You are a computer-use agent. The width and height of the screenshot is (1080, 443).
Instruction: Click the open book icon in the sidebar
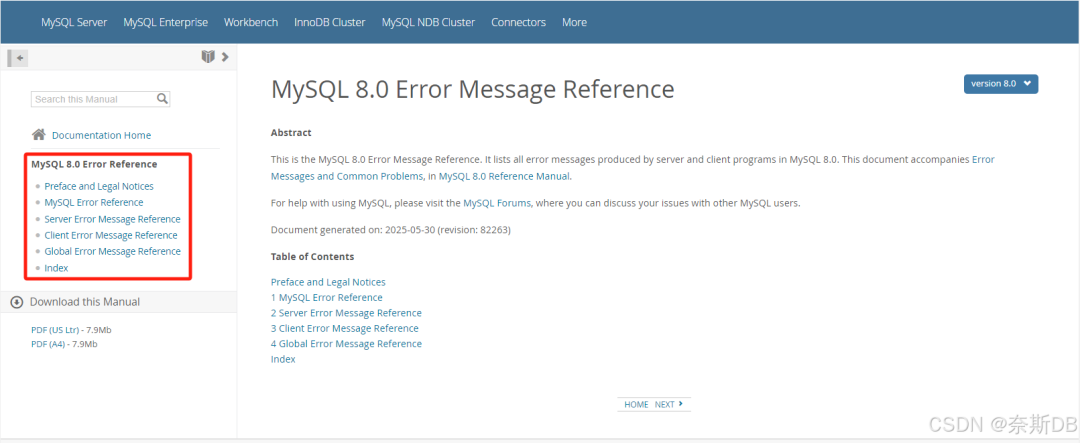pos(208,56)
